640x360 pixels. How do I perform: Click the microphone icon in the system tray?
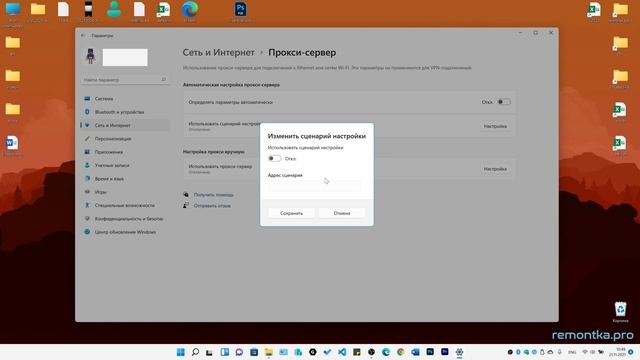[x=560, y=352]
